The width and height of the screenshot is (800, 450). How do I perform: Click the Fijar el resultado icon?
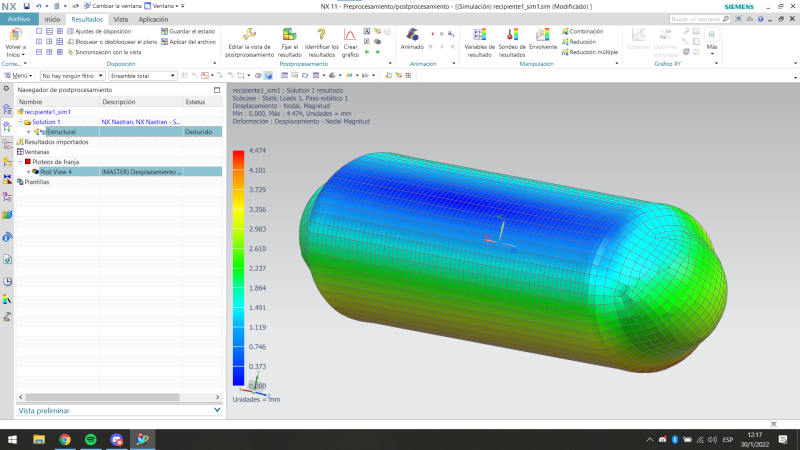tap(289, 35)
